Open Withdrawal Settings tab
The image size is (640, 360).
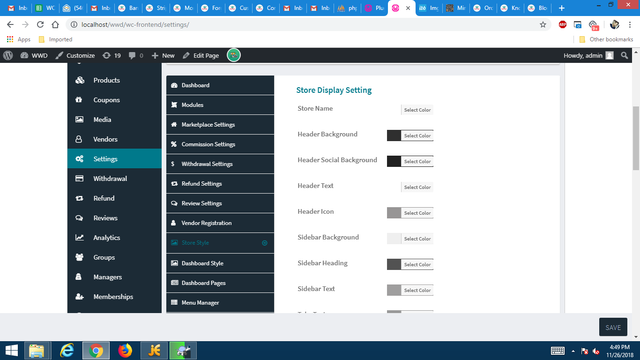point(220,164)
